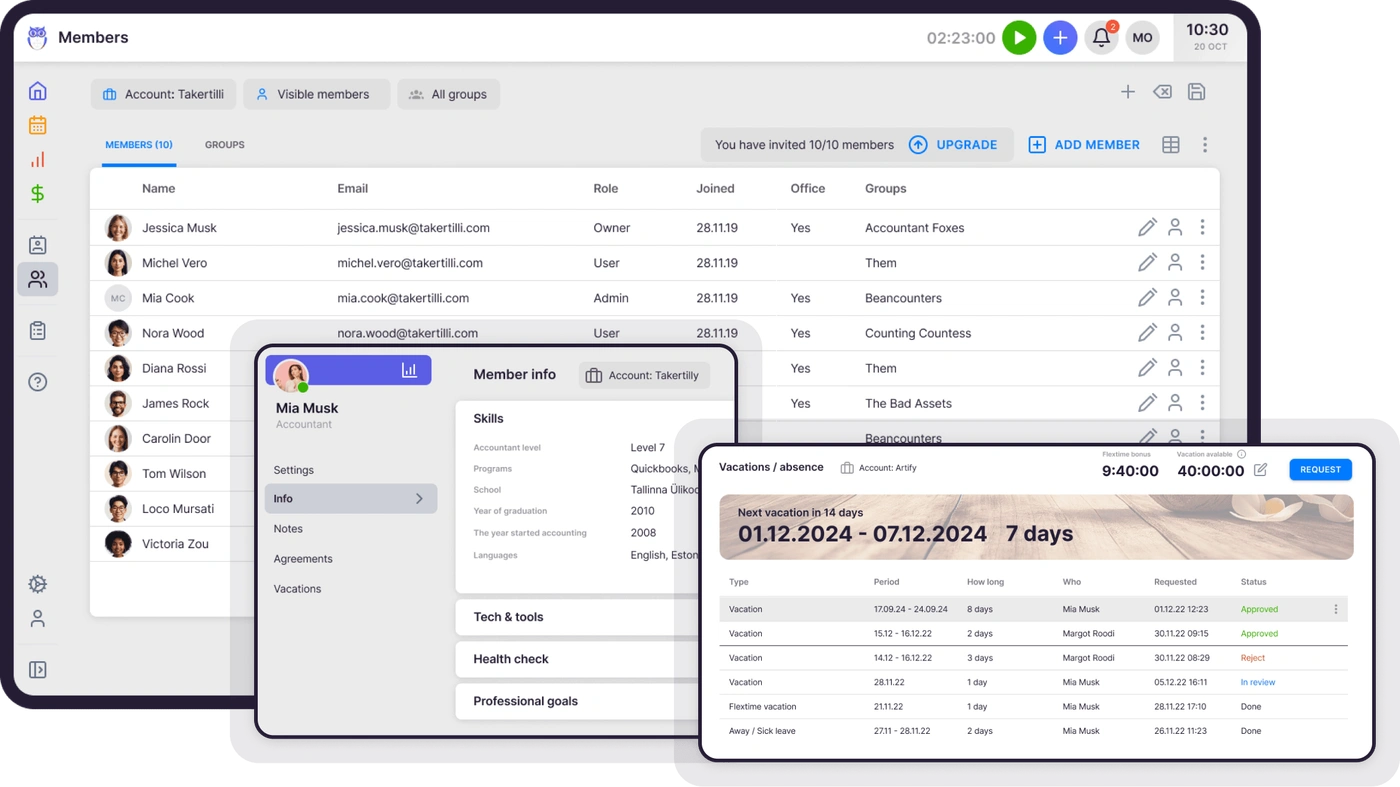Add a filter with plus icon
Image resolution: width=1400 pixels, height=787 pixels.
(1127, 92)
